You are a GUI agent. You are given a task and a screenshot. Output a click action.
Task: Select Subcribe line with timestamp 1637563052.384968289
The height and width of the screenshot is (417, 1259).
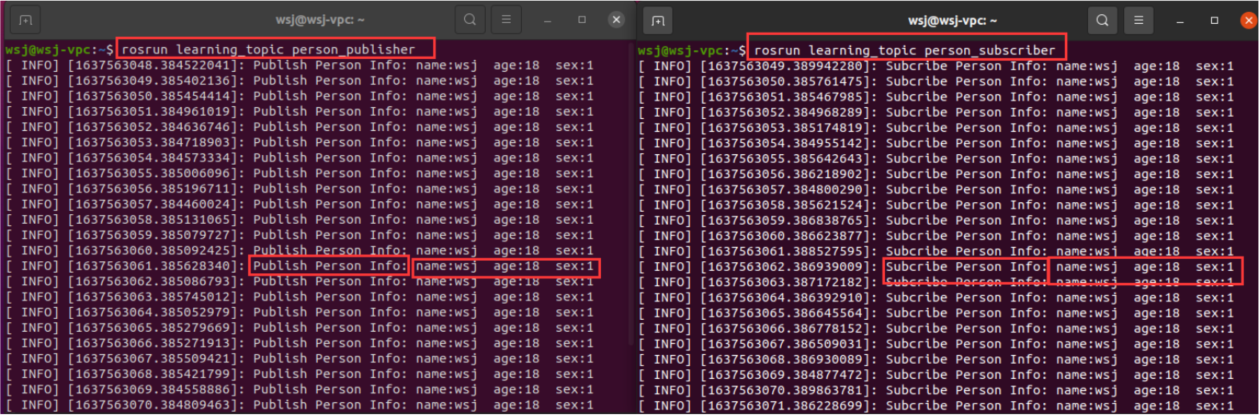click(935, 113)
